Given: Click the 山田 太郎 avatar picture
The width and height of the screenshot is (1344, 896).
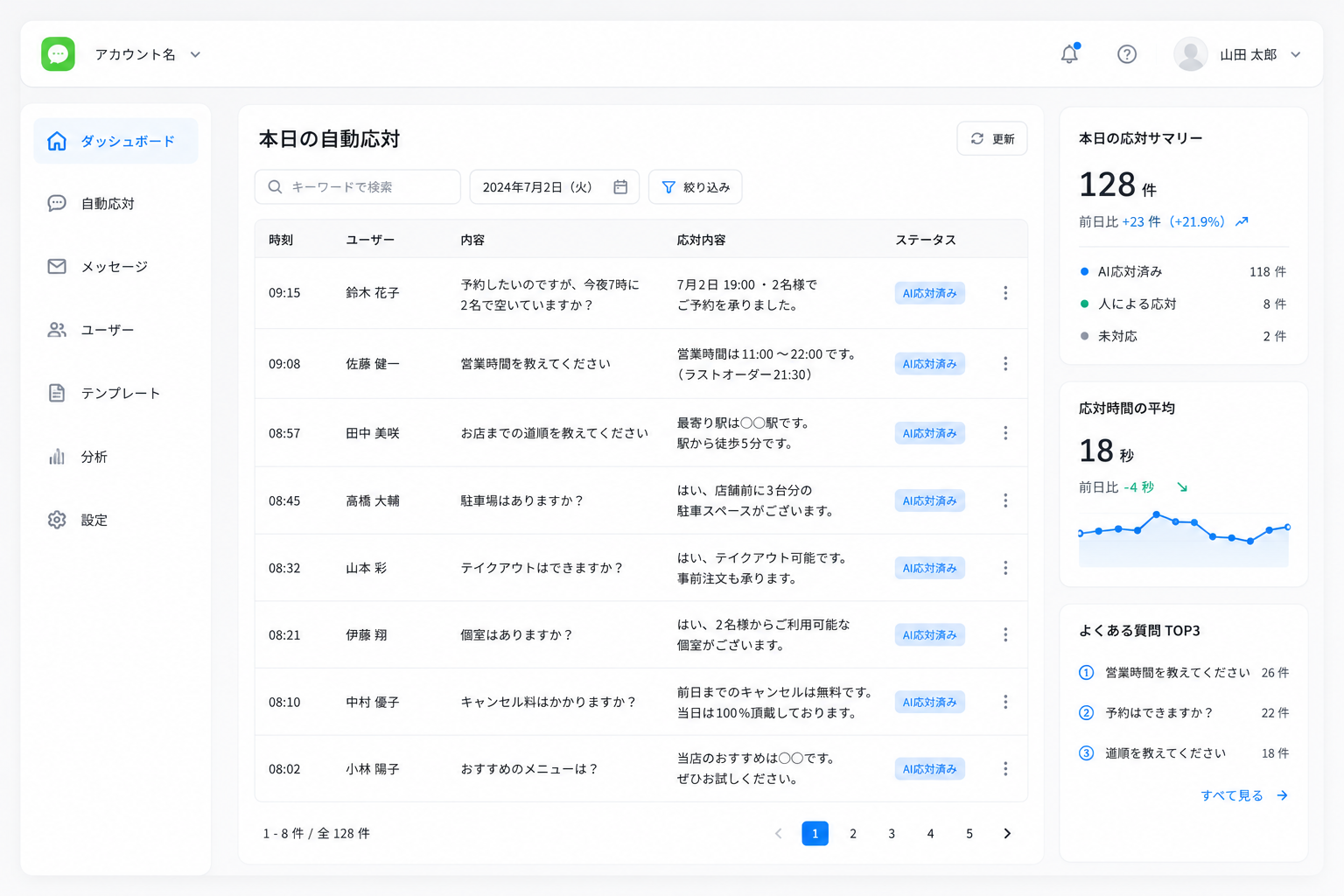Looking at the screenshot, I should (1190, 54).
